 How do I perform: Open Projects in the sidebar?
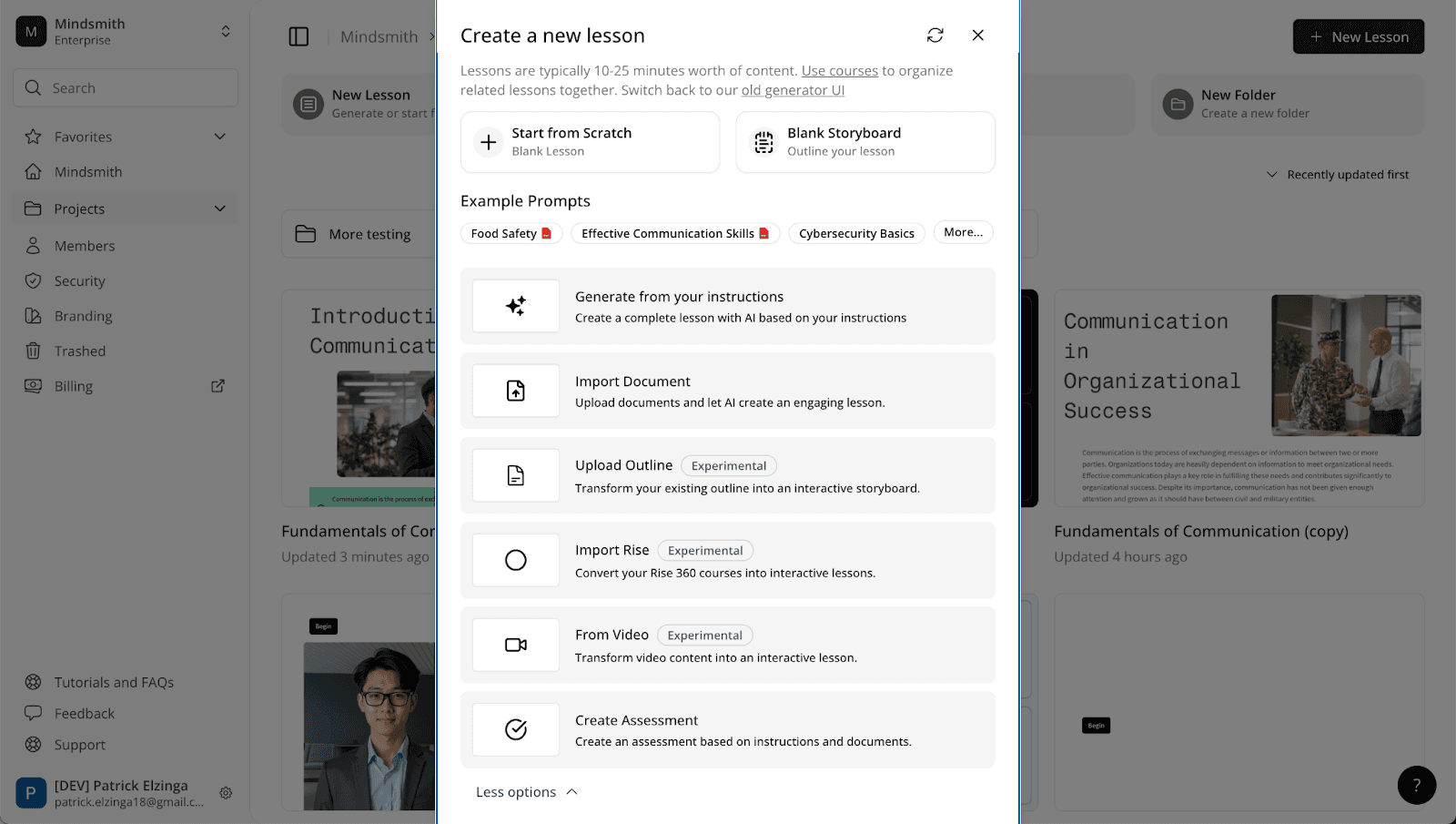point(126,209)
